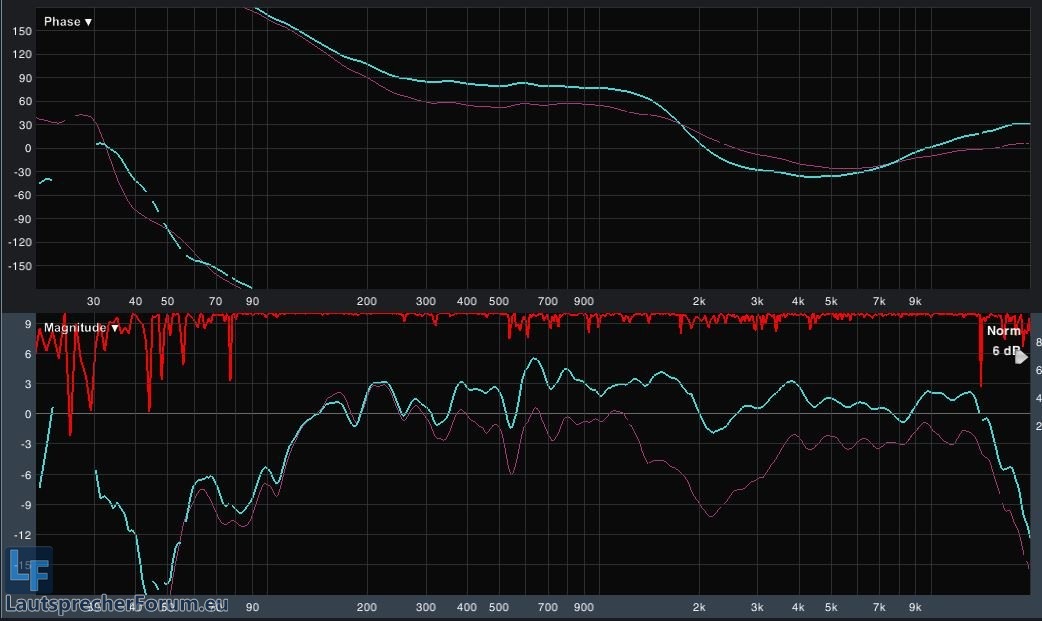Click the 6 dB threshold text

1003,352
